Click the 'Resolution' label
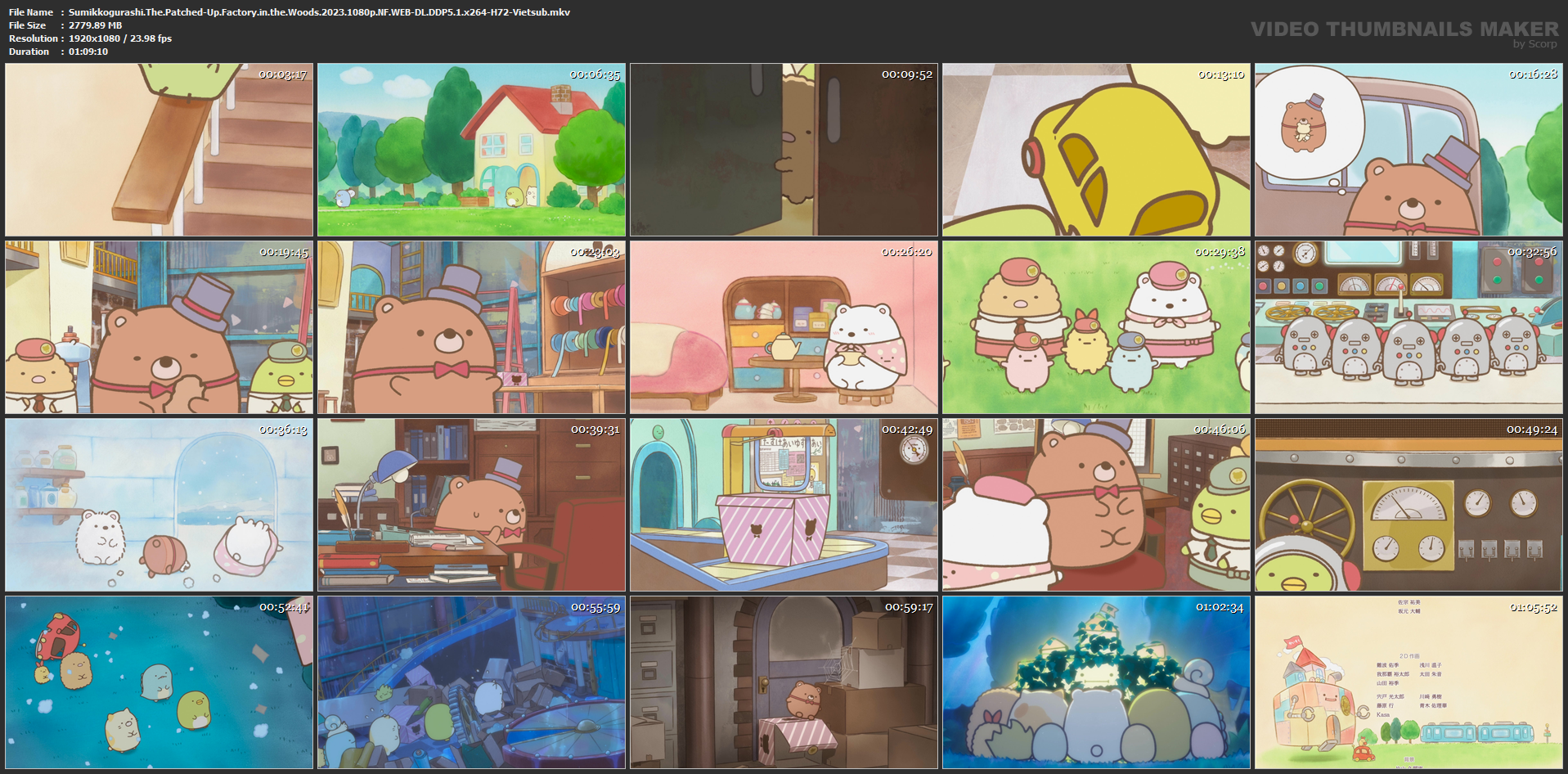This screenshot has height=774, width=1568. pos(34,38)
